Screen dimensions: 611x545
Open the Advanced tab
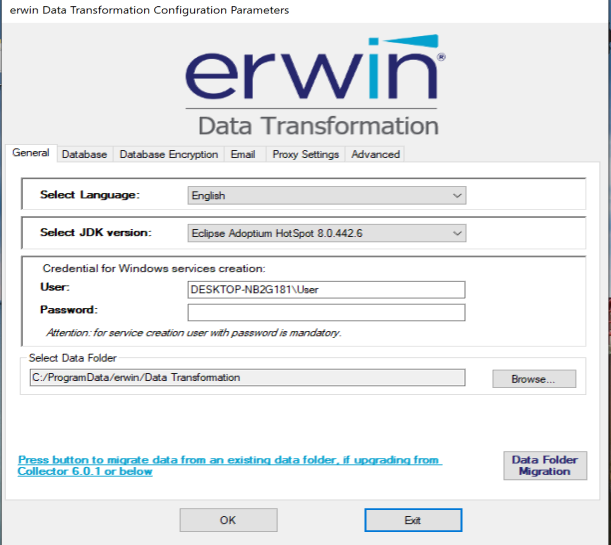(x=375, y=154)
